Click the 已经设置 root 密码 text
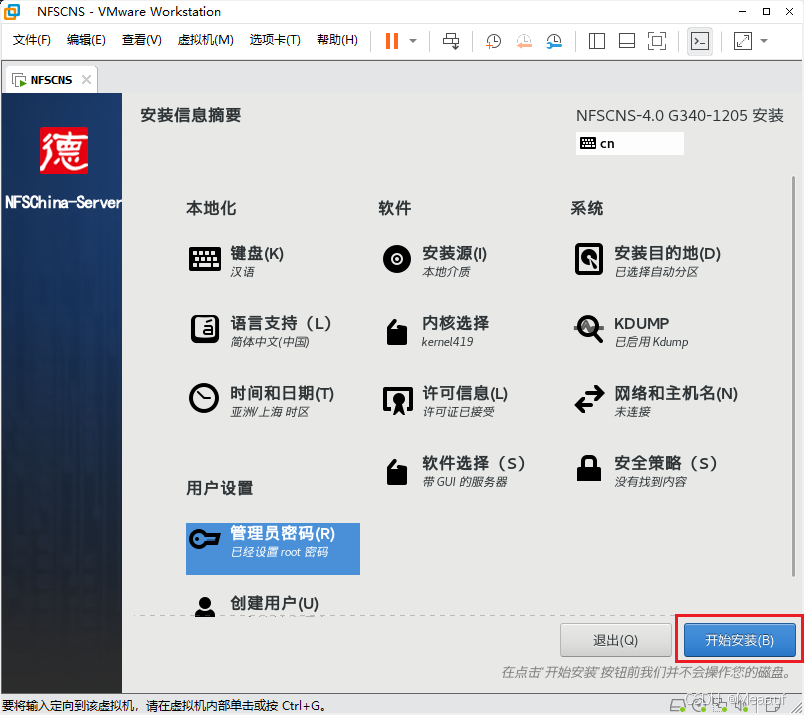 point(279,552)
